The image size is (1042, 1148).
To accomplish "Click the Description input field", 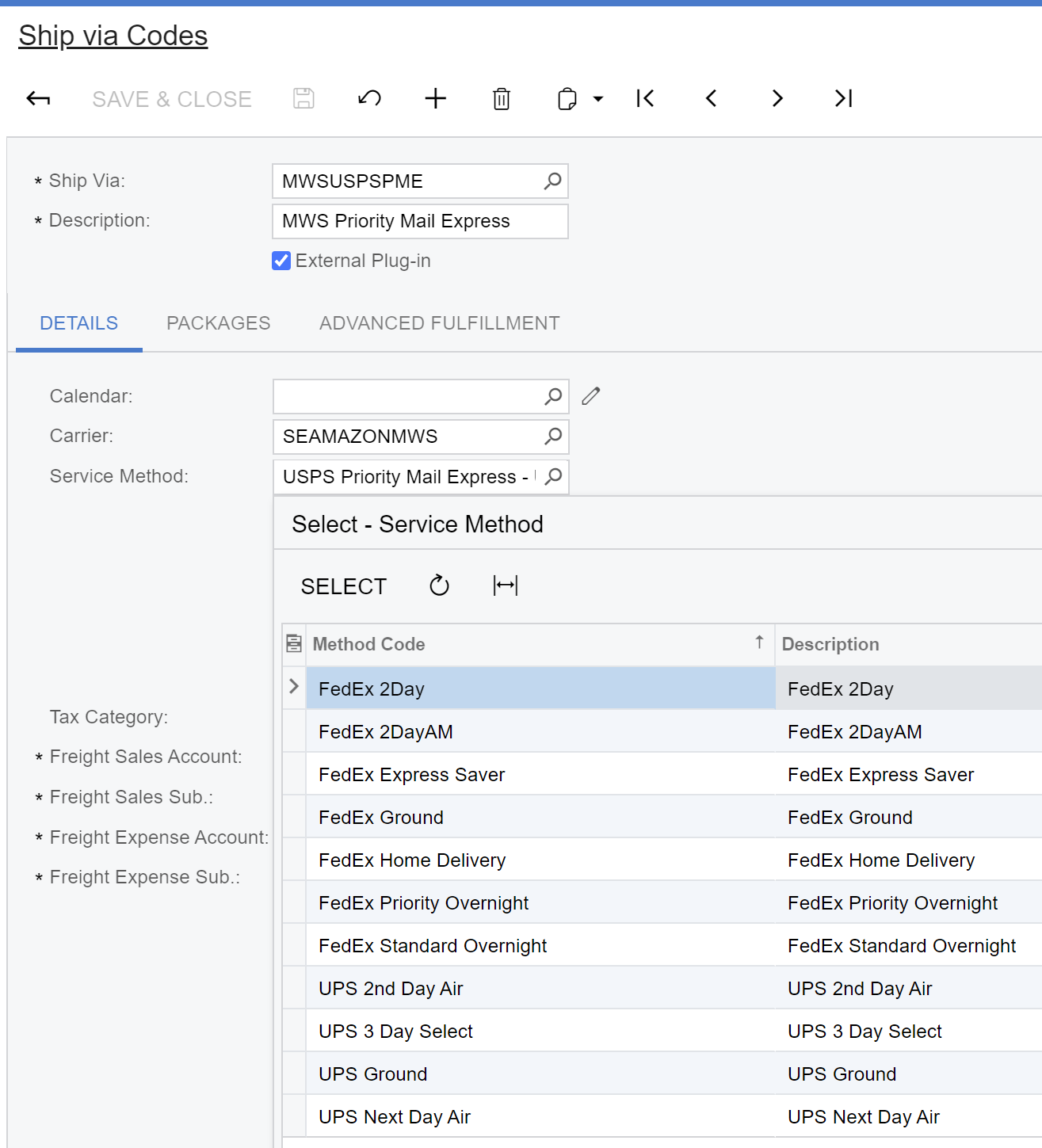I will (x=420, y=221).
